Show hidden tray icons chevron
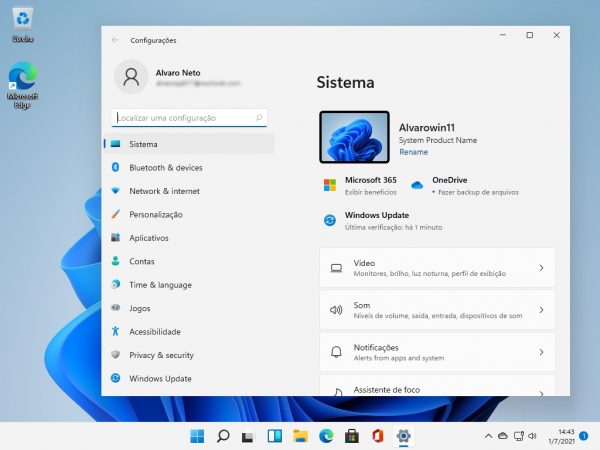The width and height of the screenshot is (600, 450). click(489, 436)
